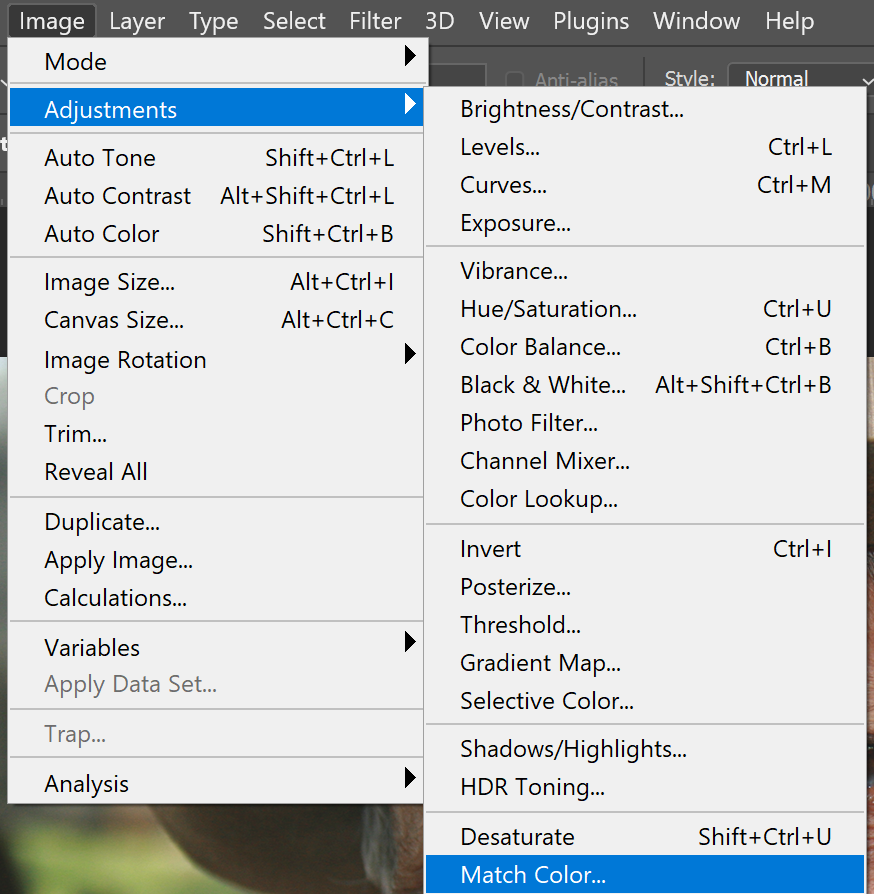
Task: Open the Filter menu
Action: coord(375,21)
